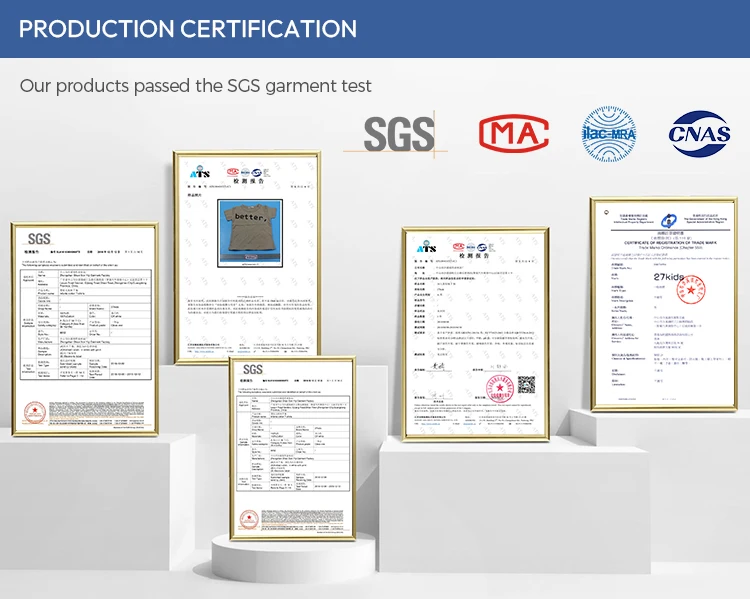
Task: Click the SGS logo on the bottom center certificate
Action: [x=252, y=371]
